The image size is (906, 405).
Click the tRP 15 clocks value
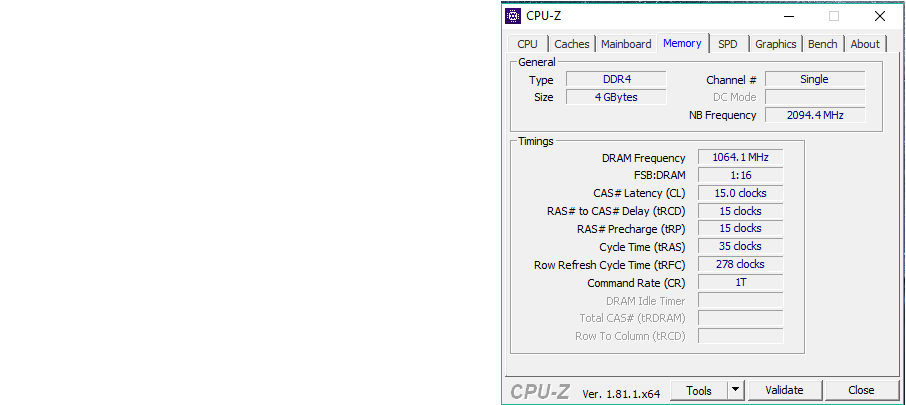[740, 228]
